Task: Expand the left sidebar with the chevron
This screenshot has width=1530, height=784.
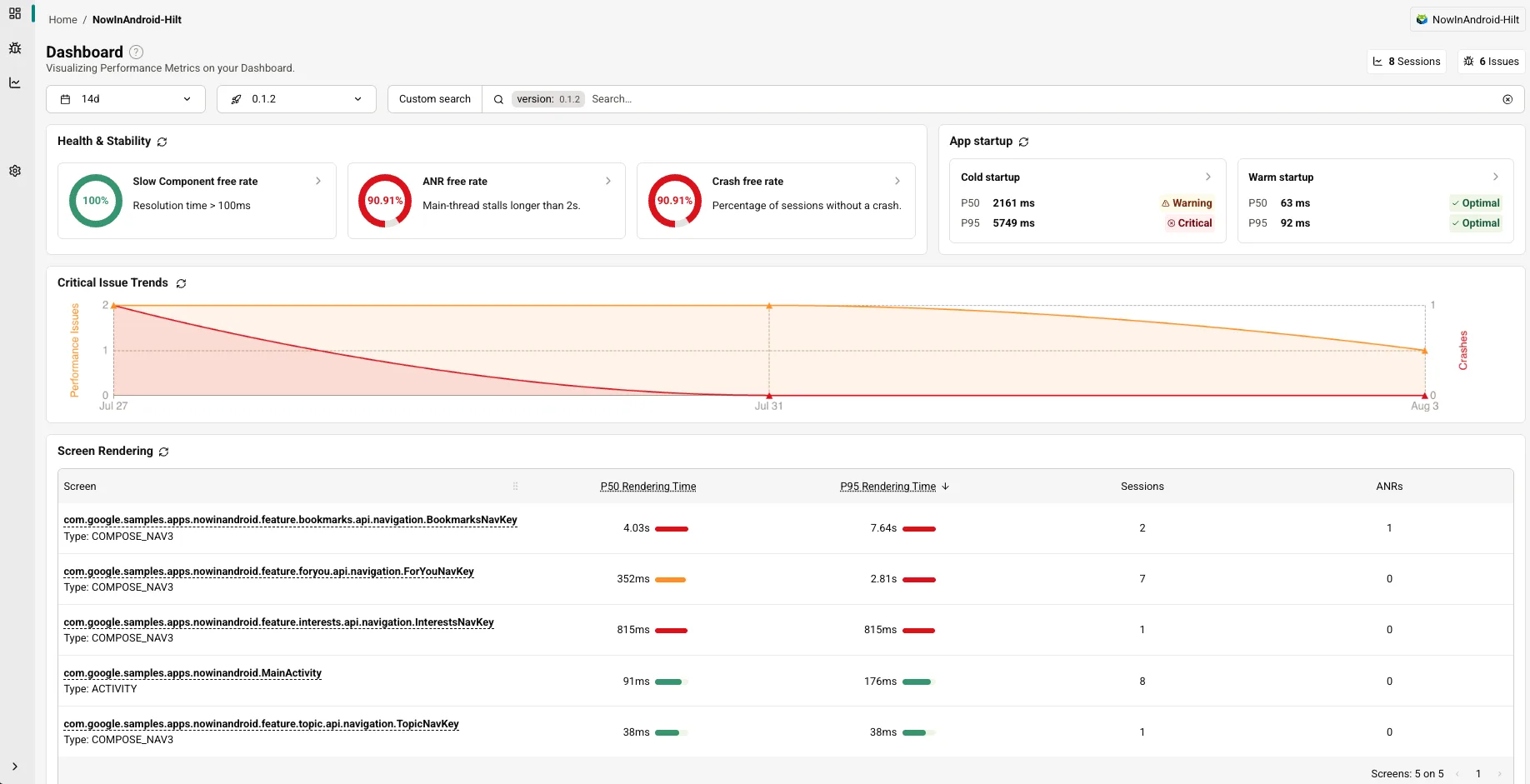Action: point(15,767)
